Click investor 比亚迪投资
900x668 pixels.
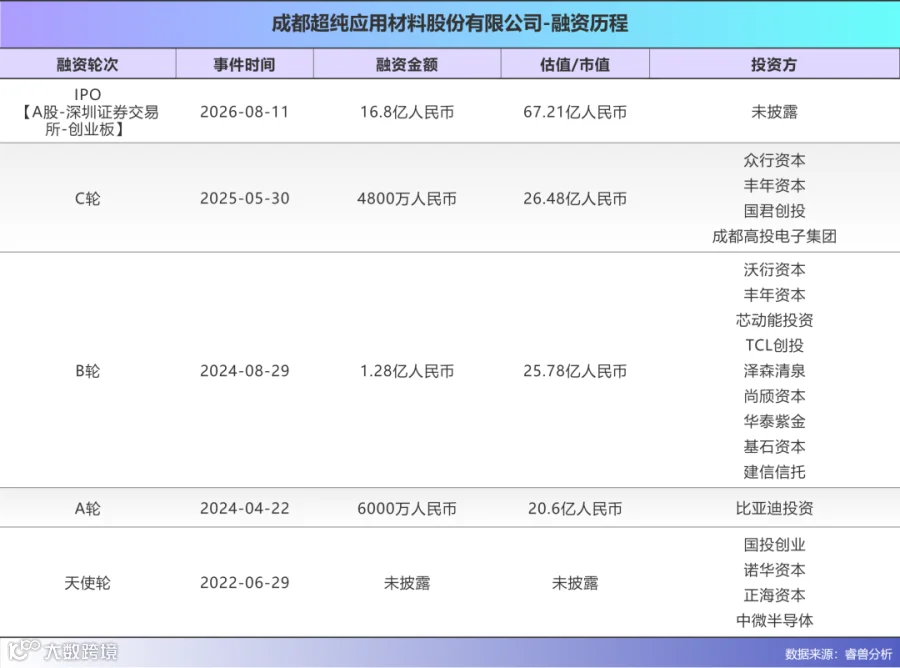point(774,508)
